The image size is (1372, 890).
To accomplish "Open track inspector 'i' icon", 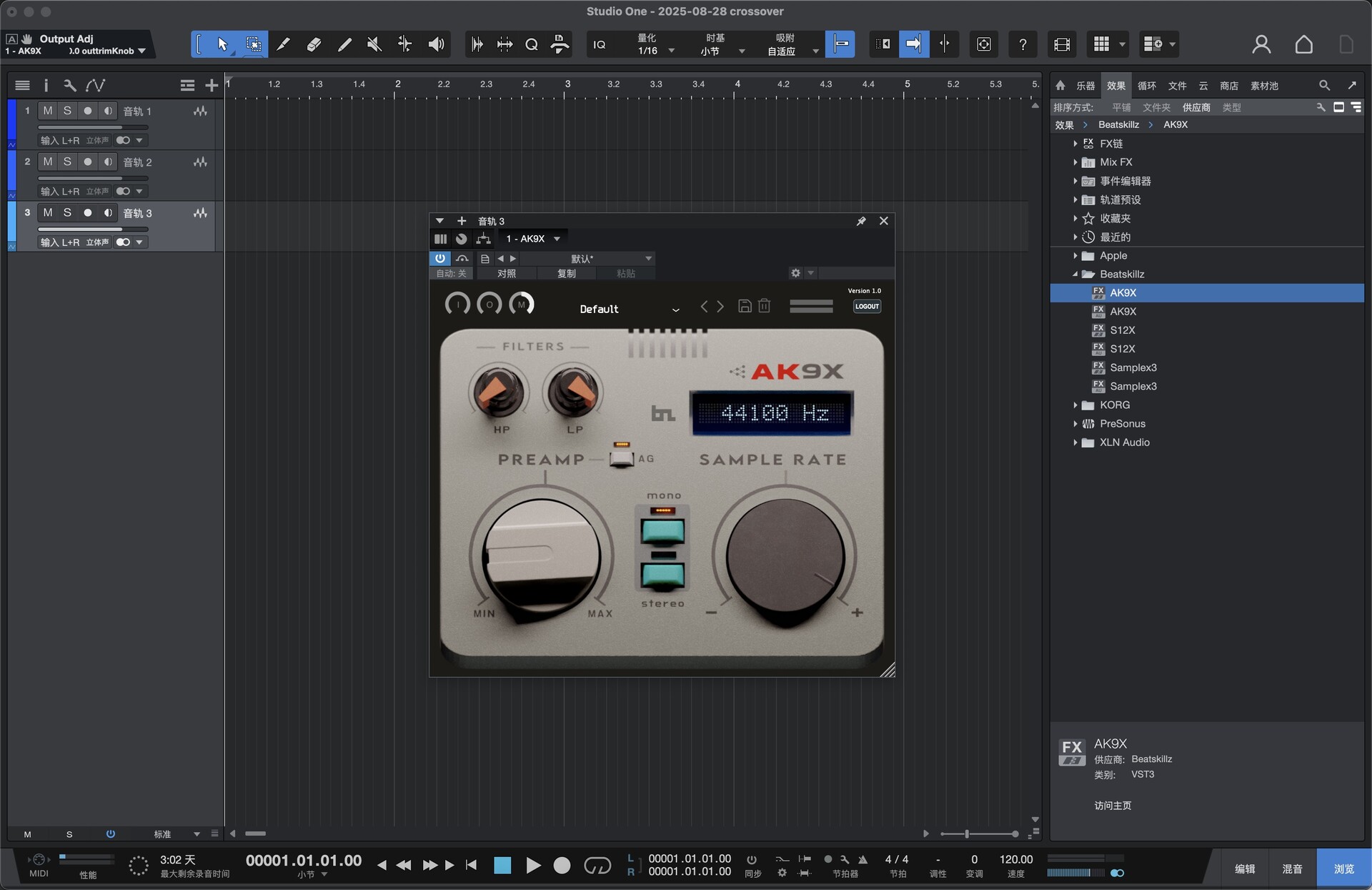I will (46, 86).
